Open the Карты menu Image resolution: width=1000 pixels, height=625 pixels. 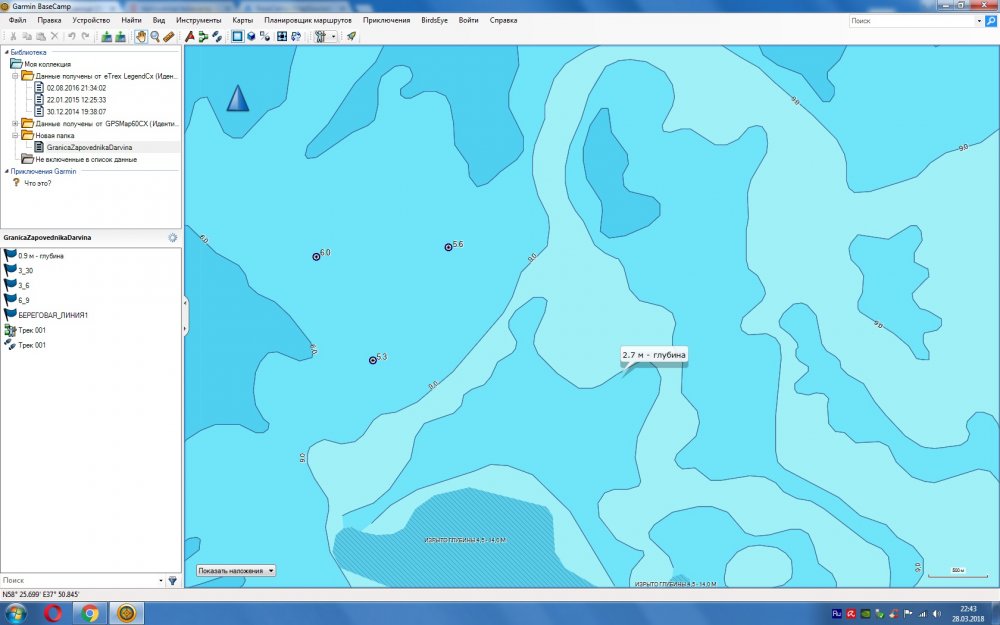coord(242,20)
